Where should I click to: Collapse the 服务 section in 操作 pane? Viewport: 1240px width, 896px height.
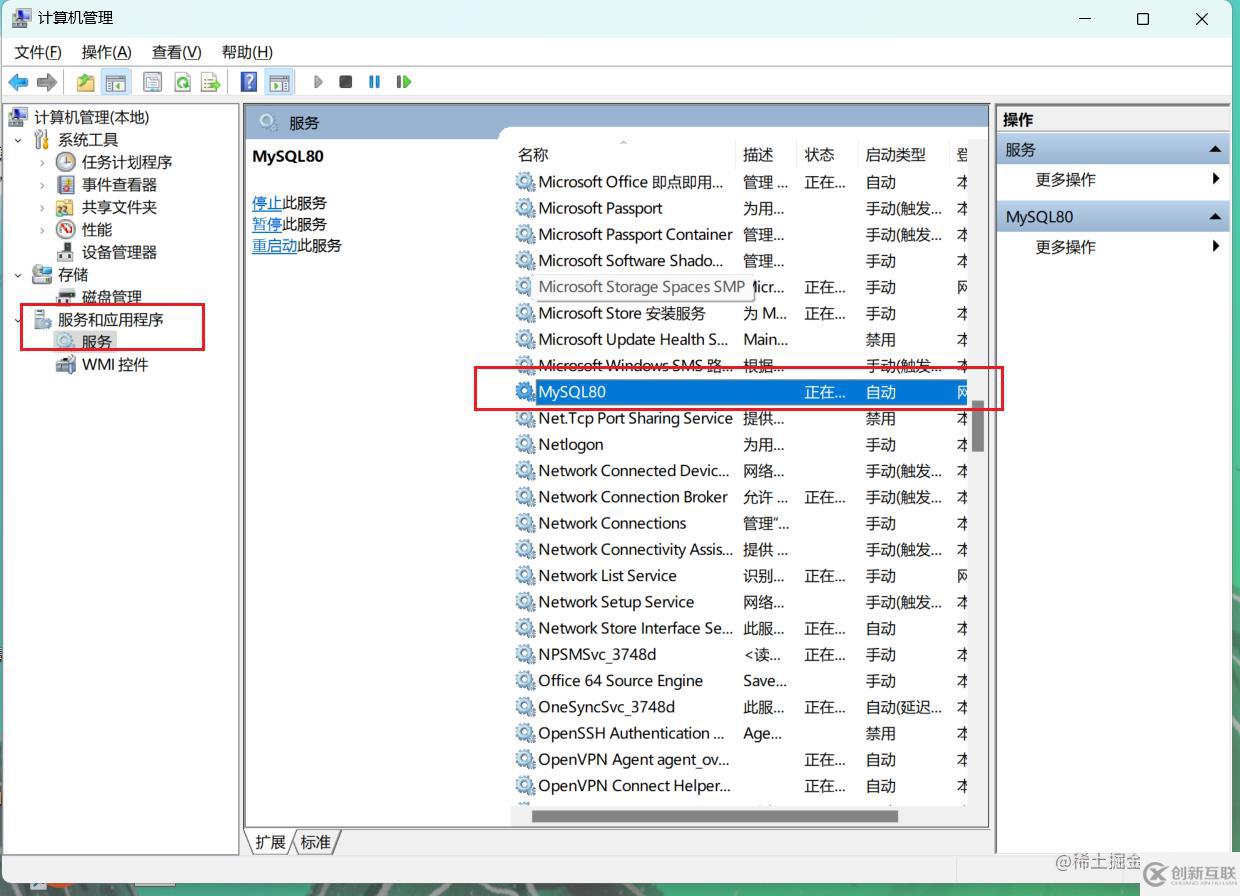click(1215, 150)
